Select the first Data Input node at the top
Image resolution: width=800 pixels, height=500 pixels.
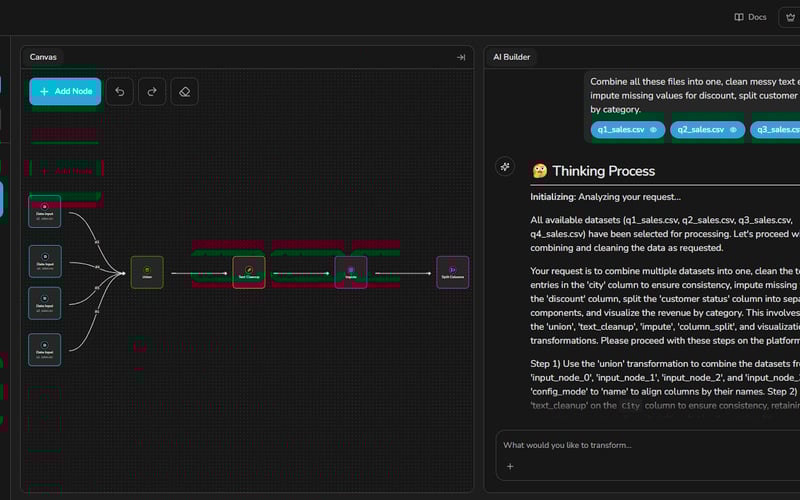[44, 211]
